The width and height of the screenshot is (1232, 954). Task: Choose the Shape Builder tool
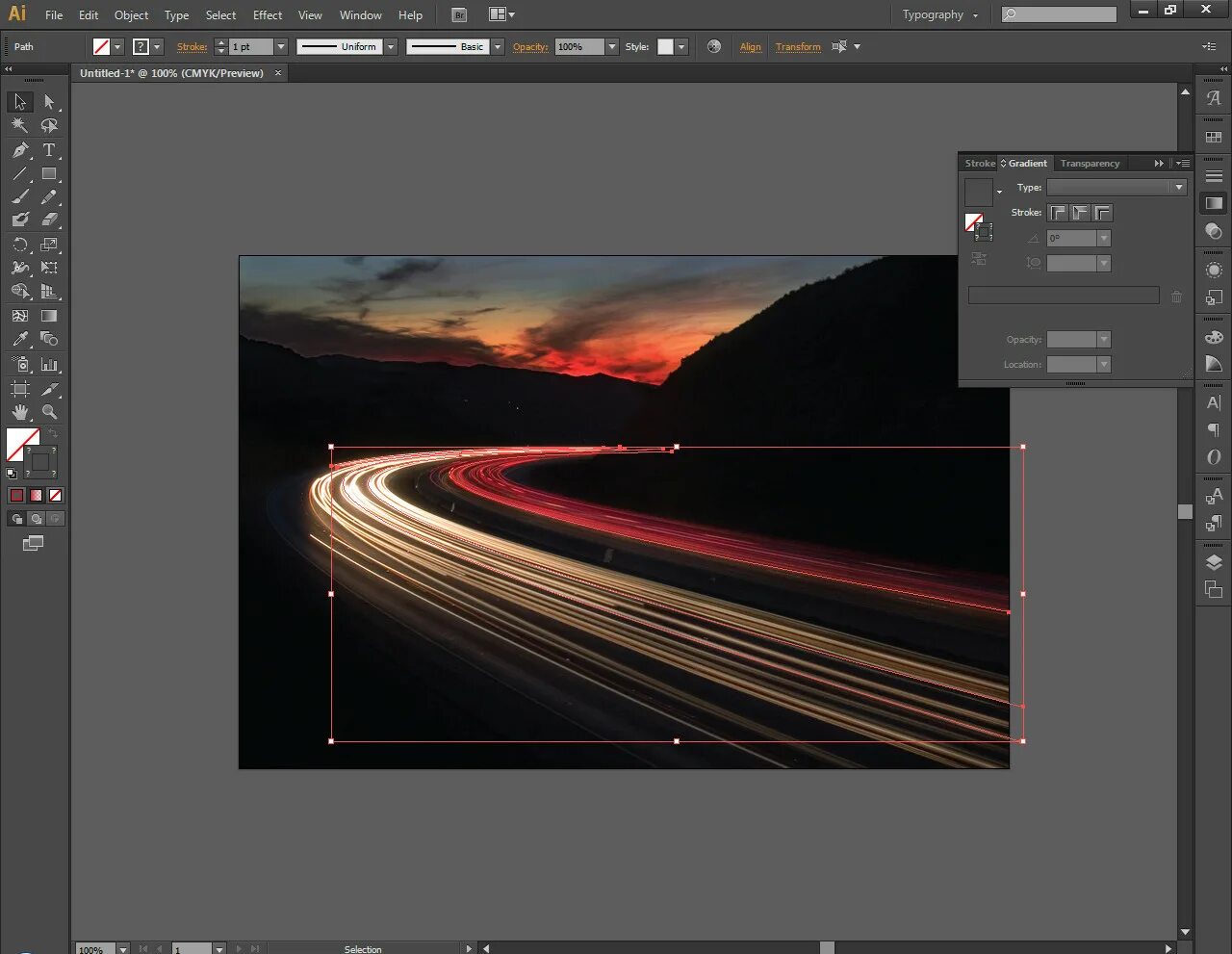point(20,291)
